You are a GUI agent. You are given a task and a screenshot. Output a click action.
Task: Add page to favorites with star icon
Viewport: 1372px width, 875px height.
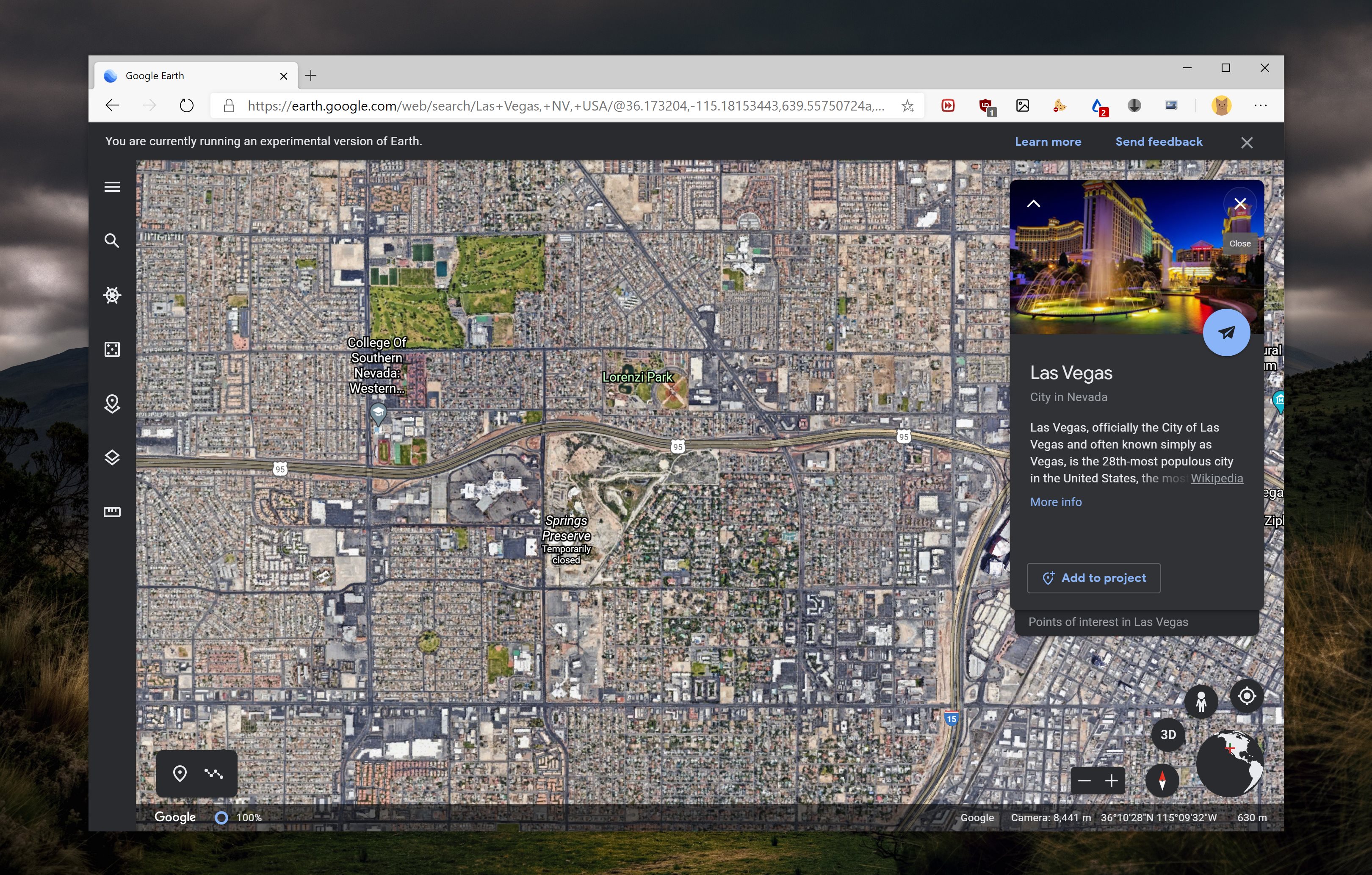pos(907,105)
